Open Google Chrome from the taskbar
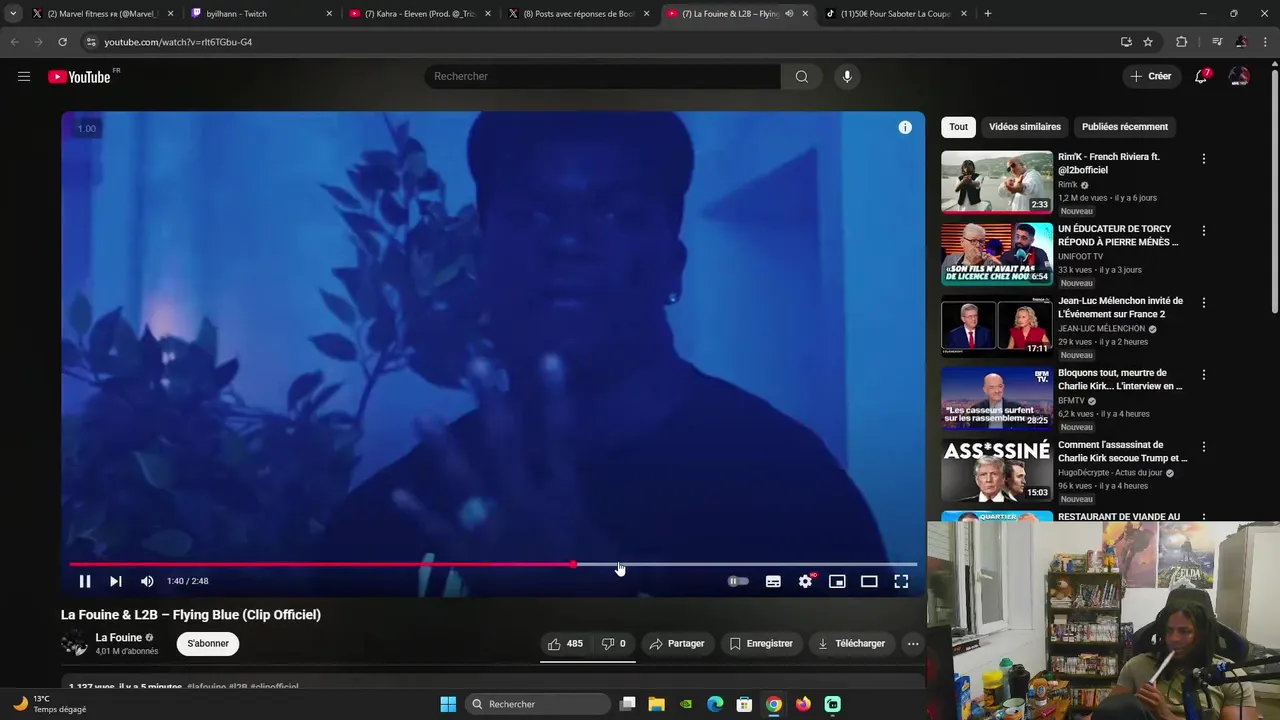Screen dimensions: 1280x720 pos(774,704)
